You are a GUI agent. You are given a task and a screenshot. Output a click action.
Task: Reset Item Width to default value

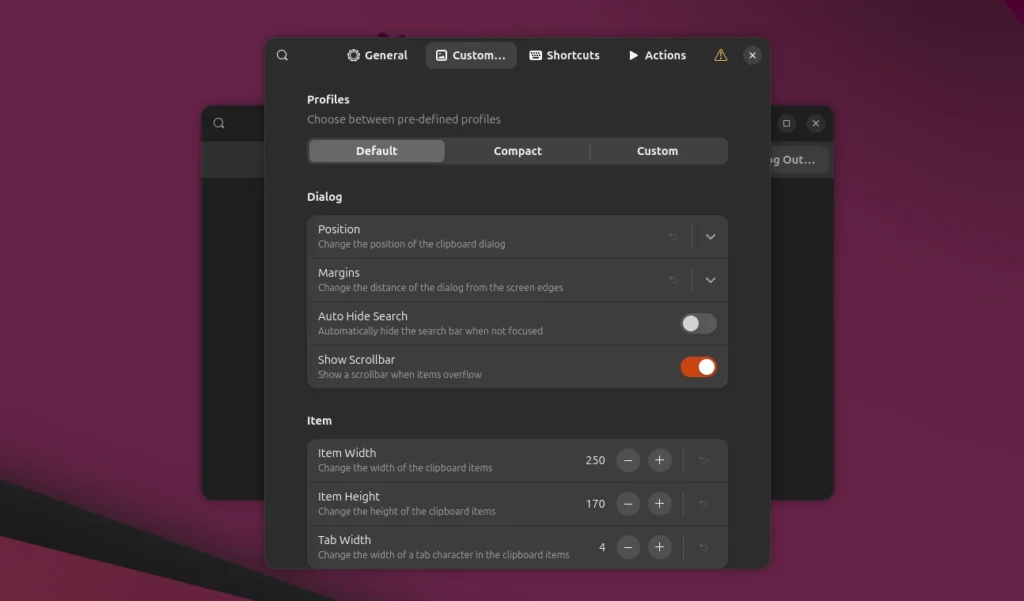coord(703,461)
